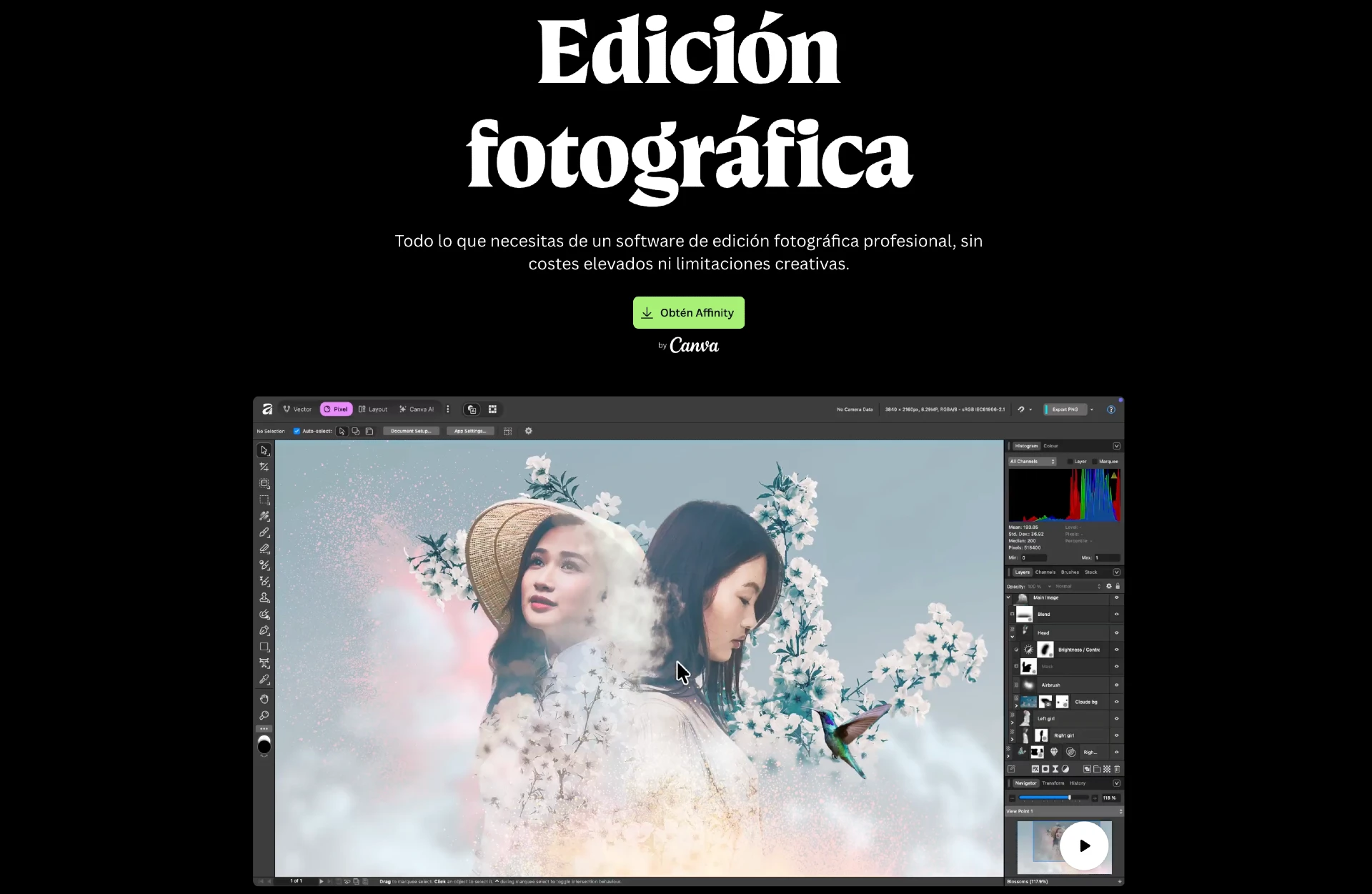Click the black foreground colour swatch
The width and height of the screenshot is (1372, 894).
(x=264, y=748)
